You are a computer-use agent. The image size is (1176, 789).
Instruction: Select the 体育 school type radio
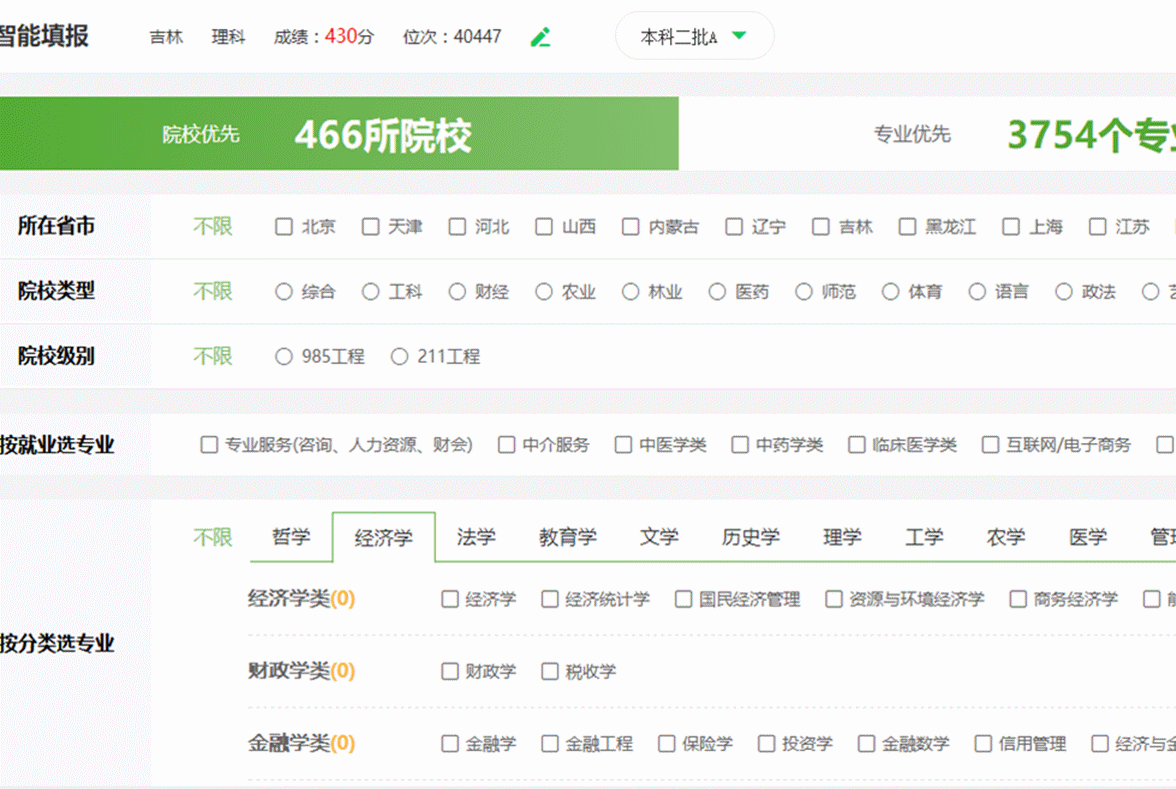pos(890,292)
